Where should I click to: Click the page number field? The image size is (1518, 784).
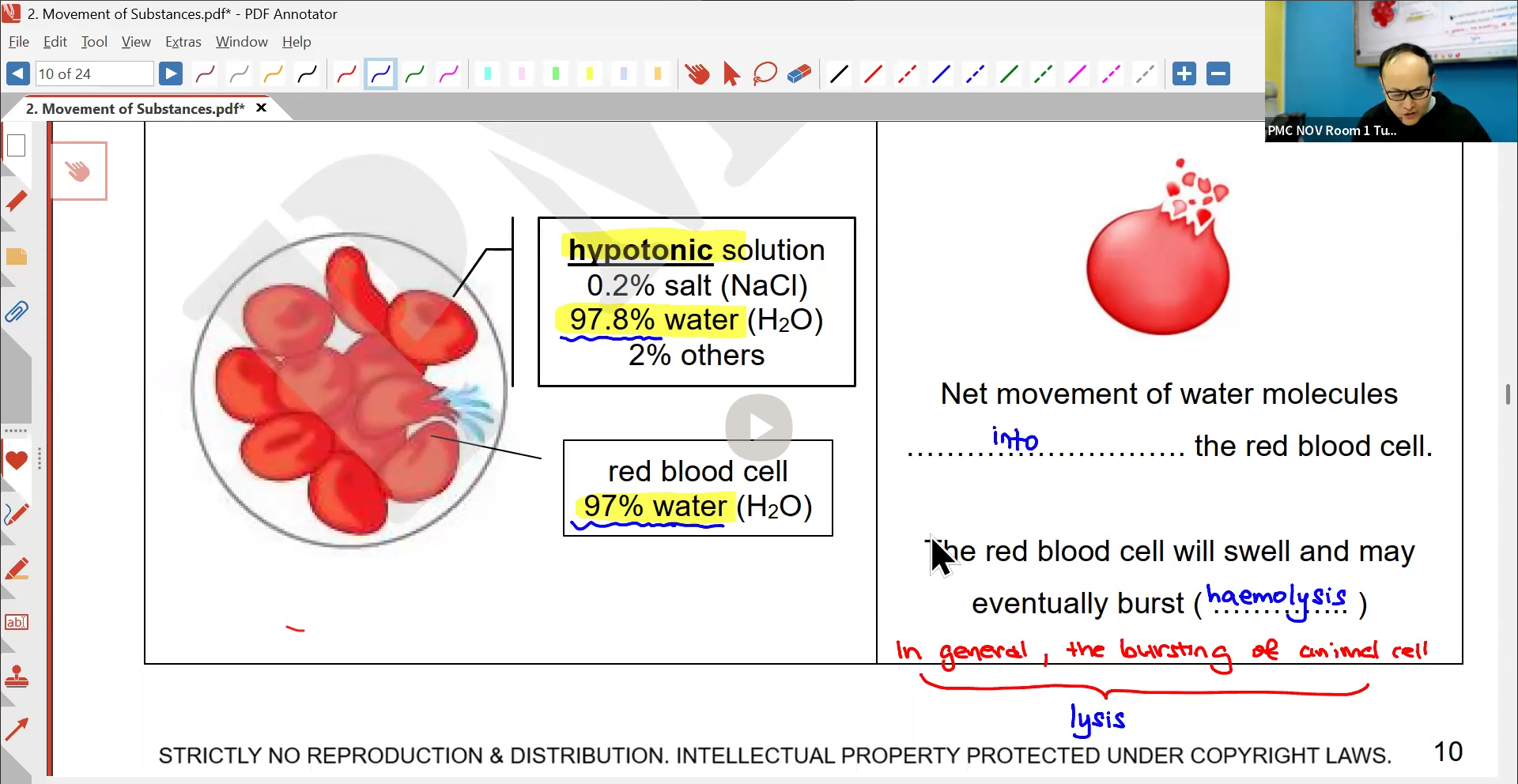click(94, 73)
